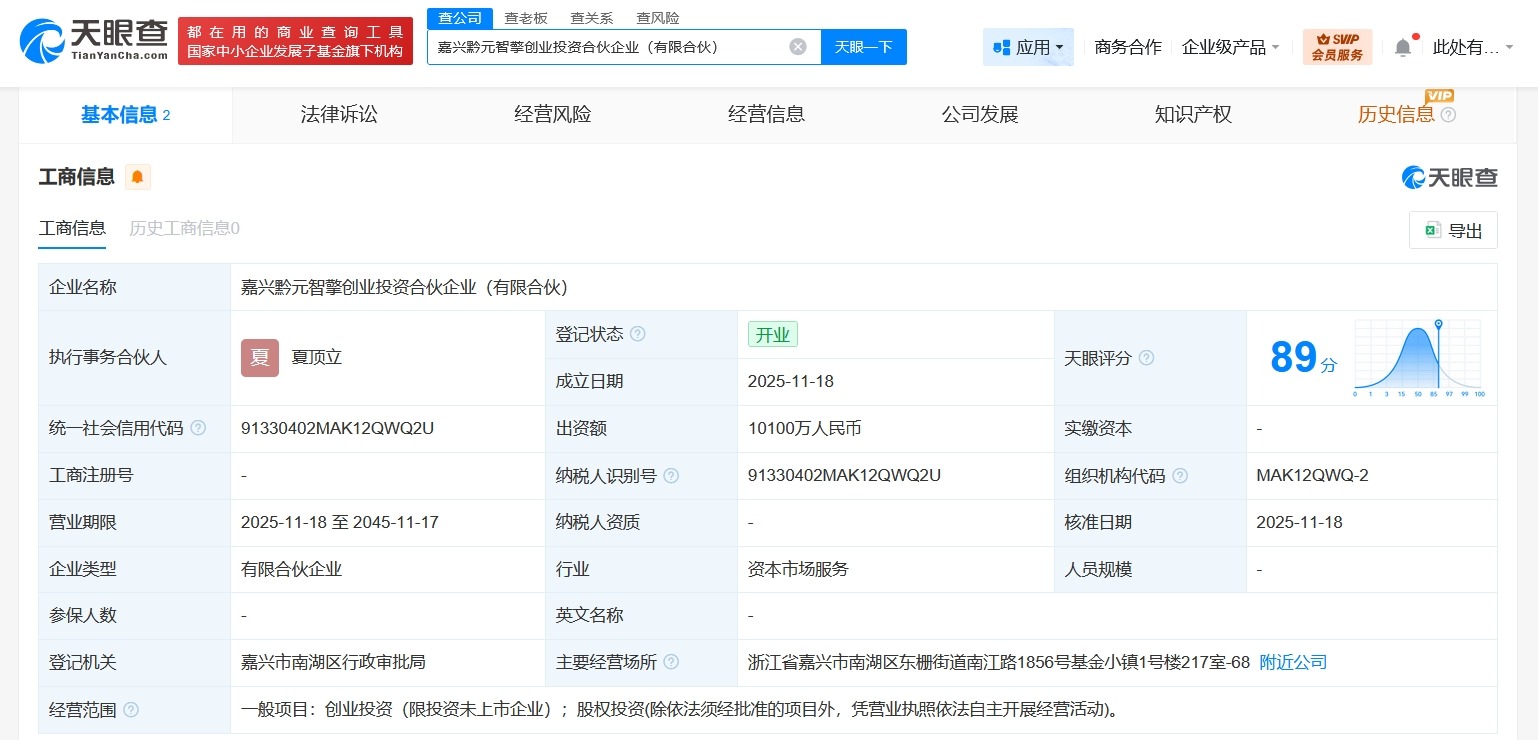Viewport: 1538px width, 740px height.
Task: Click the bell icon next to 工商信息
Action: pyautogui.click(x=137, y=176)
